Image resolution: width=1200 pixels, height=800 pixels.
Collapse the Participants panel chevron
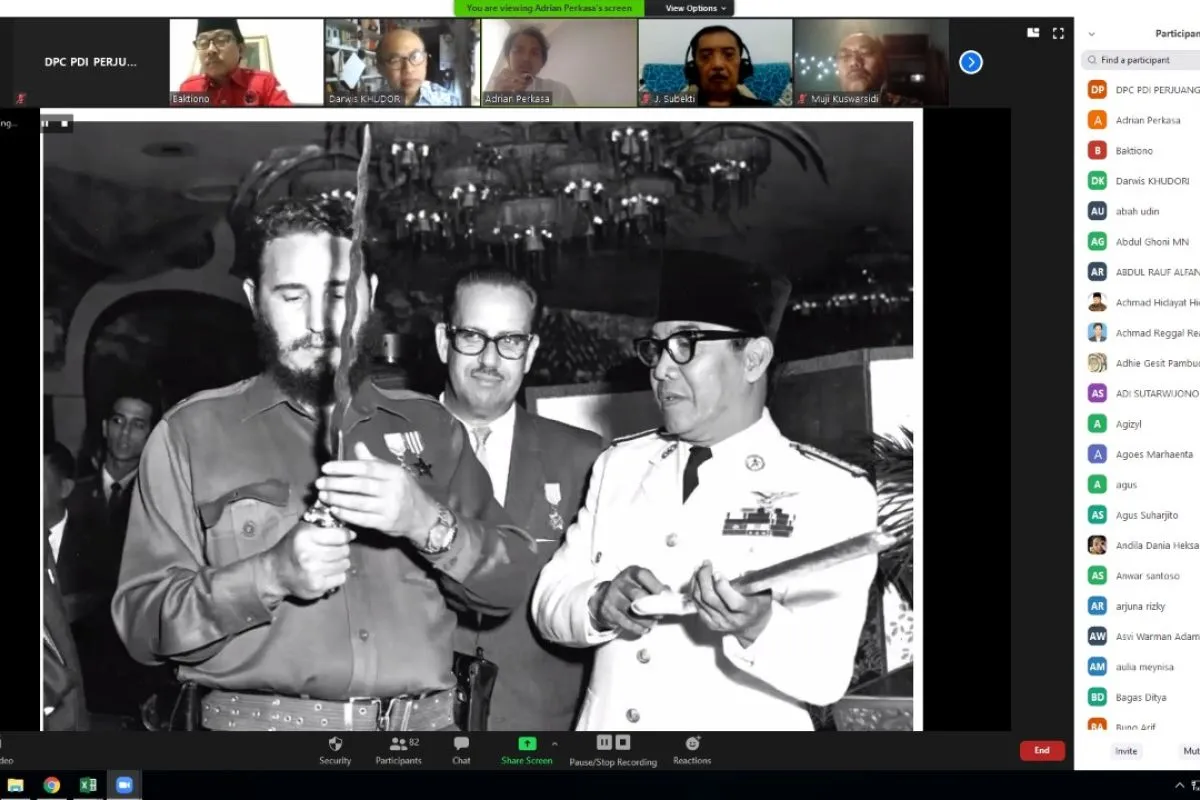pos(1091,33)
